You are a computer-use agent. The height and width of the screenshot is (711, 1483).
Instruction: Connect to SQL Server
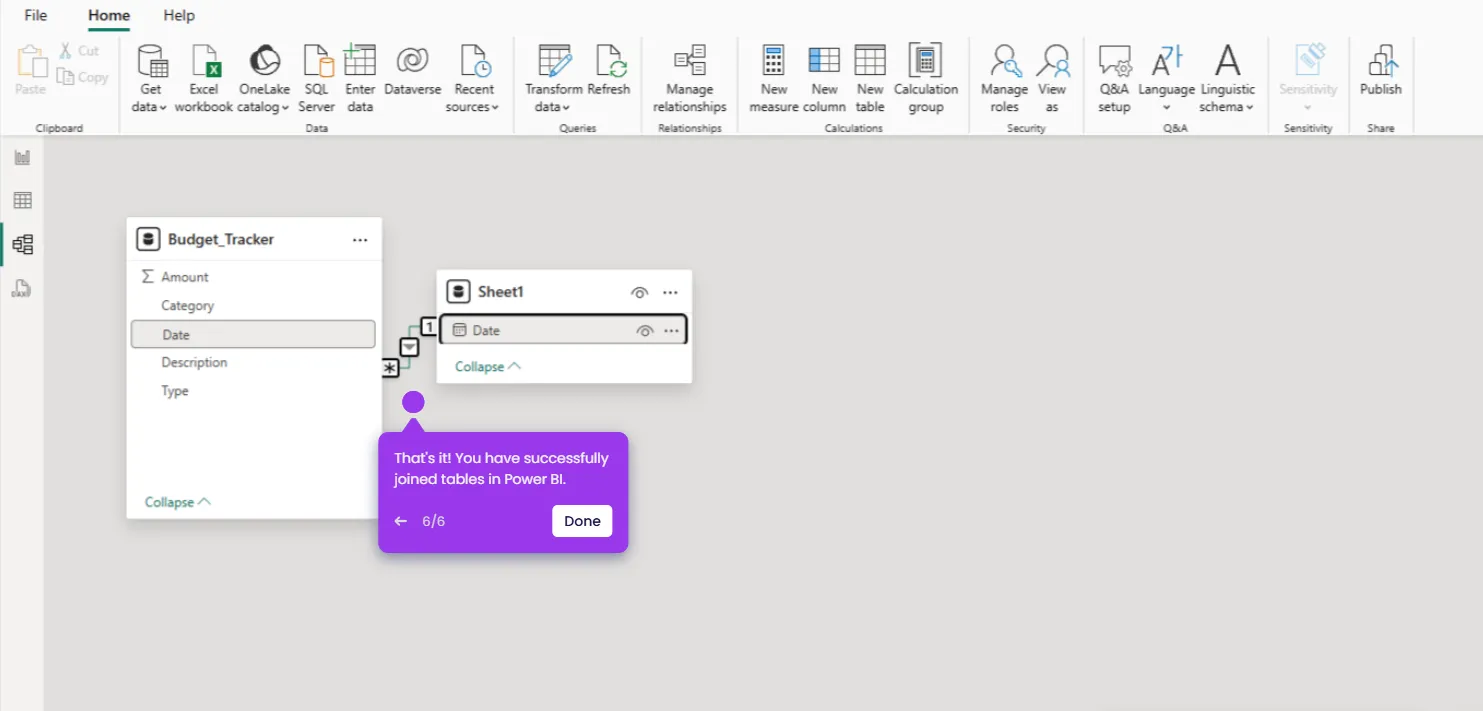(x=317, y=79)
